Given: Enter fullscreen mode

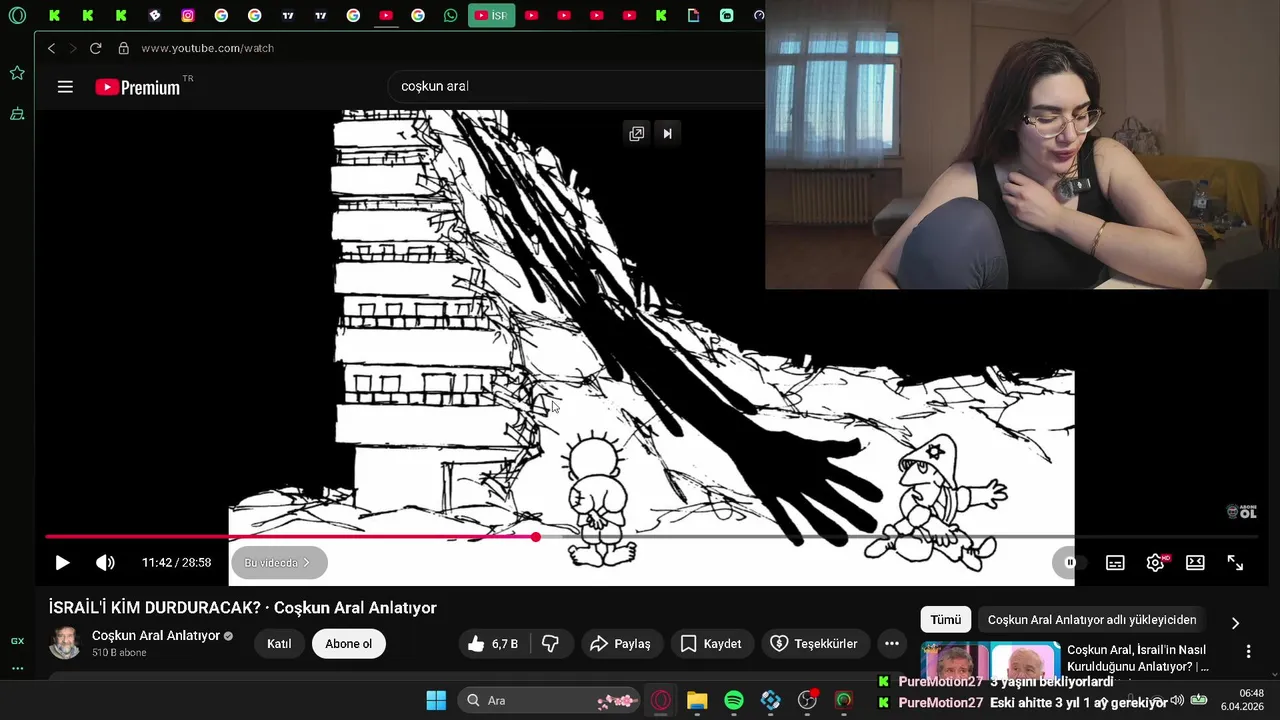Looking at the screenshot, I should coord(1235,563).
